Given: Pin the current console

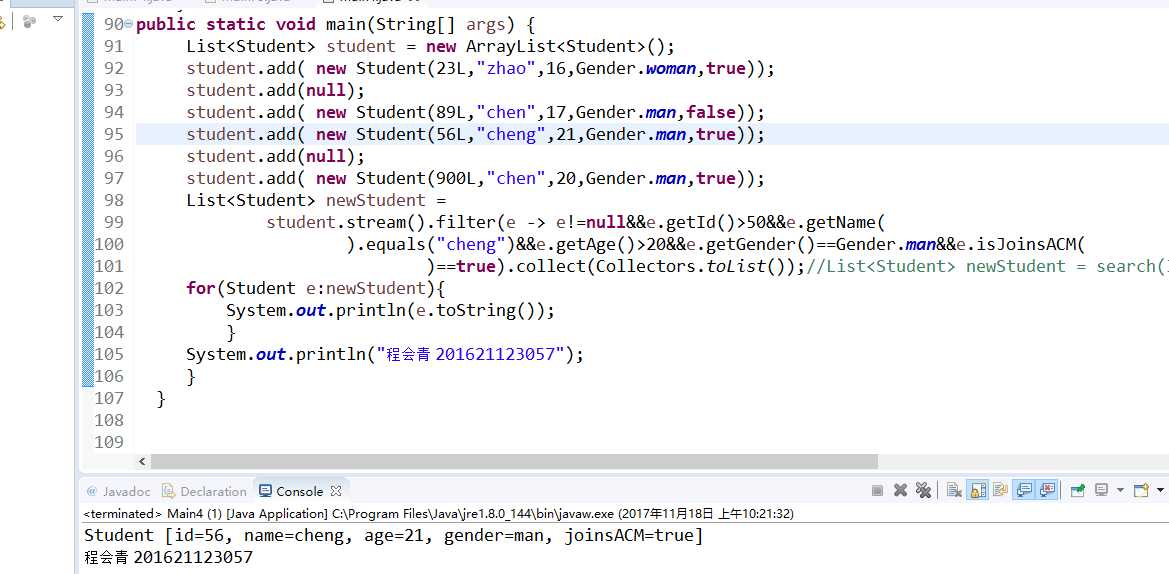Looking at the screenshot, I should (x=1077, y=491).
